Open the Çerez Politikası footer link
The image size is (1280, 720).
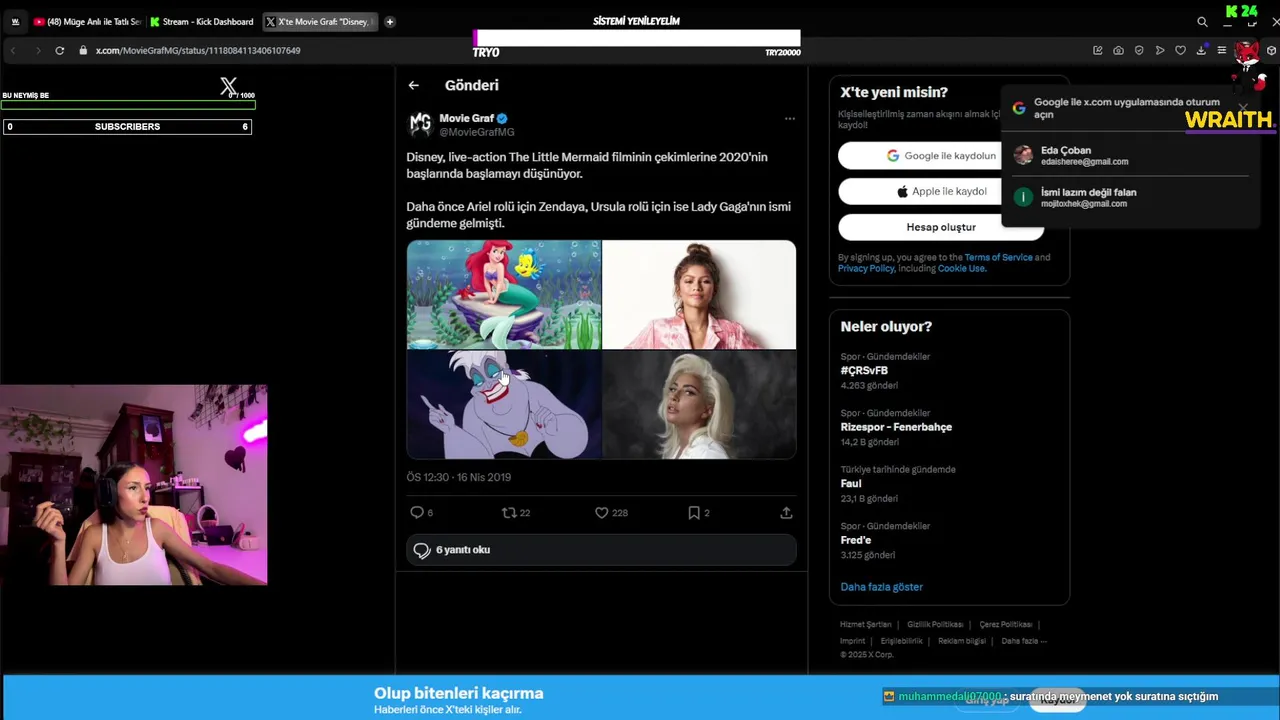tap(1005, 625)
